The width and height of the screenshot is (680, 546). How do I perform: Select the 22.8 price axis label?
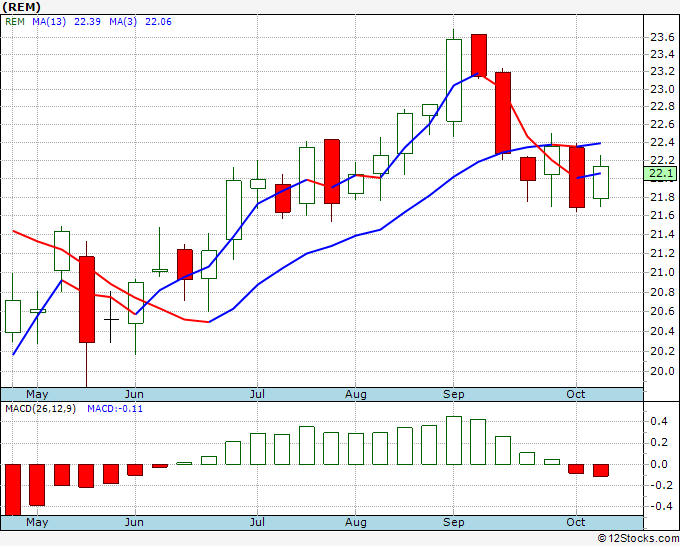click(662, 106)
